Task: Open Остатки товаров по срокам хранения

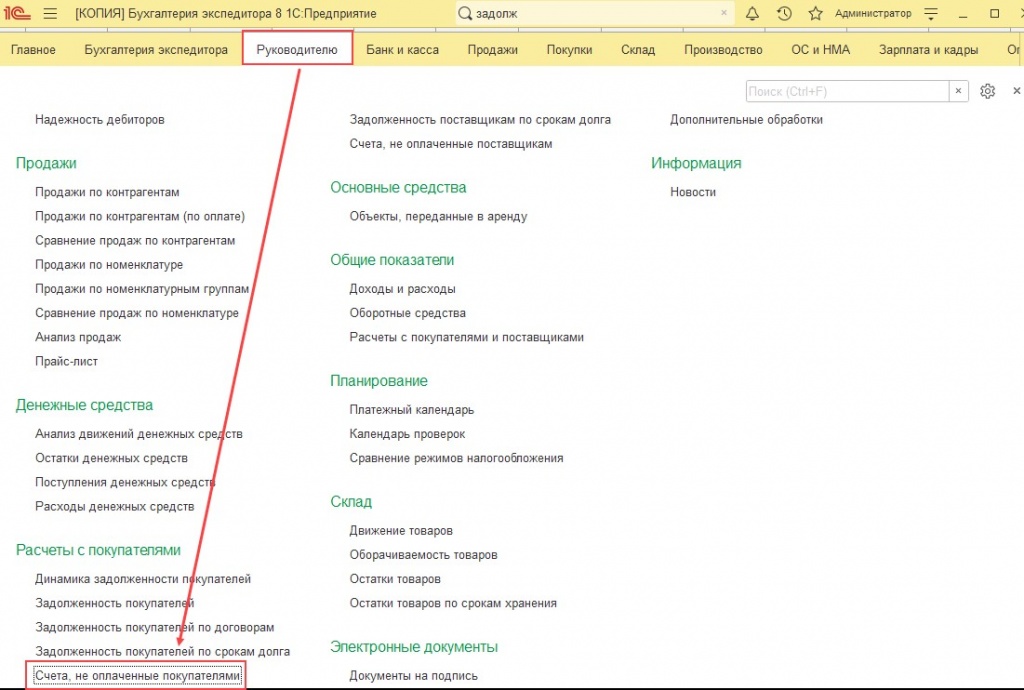Action: click(x=453, y=603)
